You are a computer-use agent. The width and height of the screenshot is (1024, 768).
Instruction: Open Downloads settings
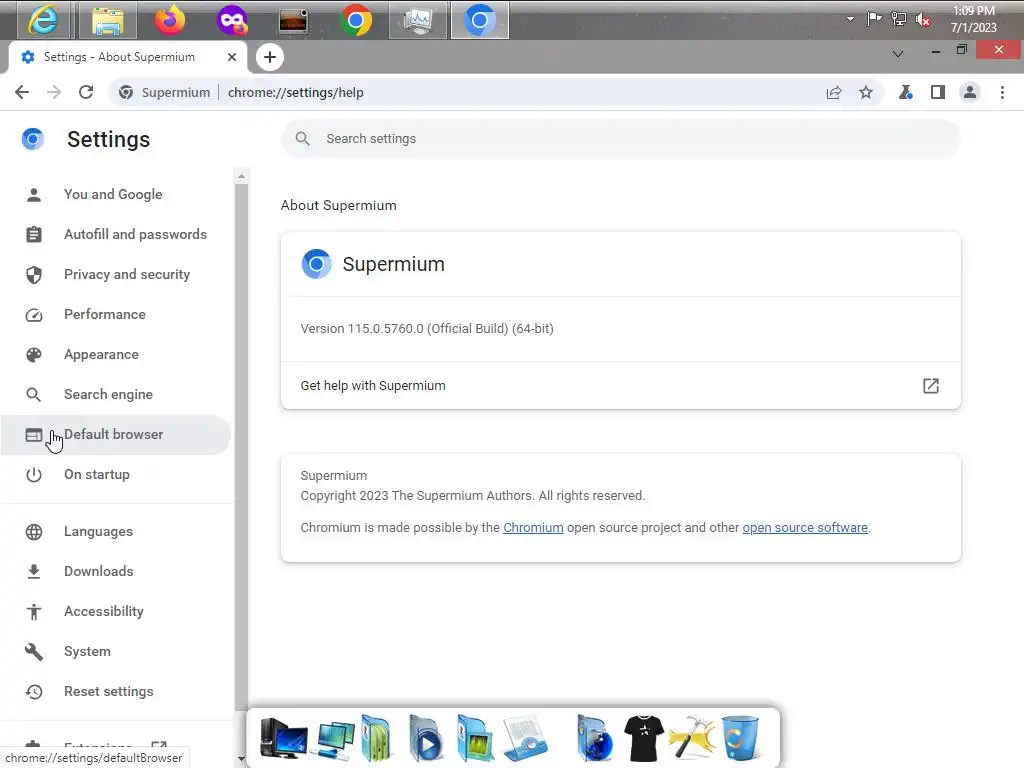[x=116, y=571]
